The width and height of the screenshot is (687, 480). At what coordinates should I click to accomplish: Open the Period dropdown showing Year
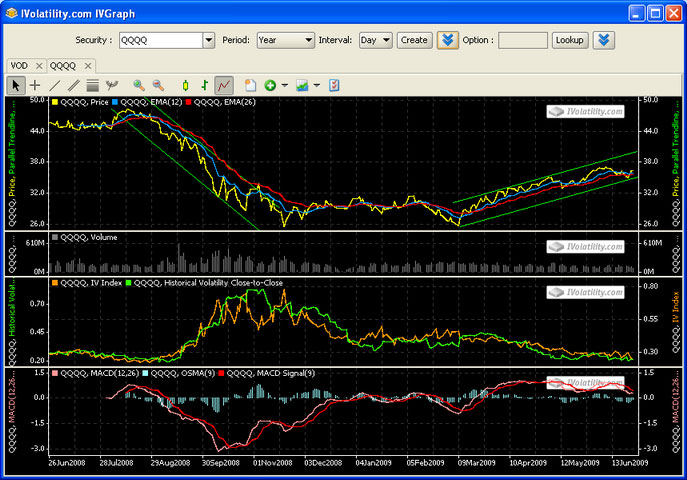pos(286,40)
